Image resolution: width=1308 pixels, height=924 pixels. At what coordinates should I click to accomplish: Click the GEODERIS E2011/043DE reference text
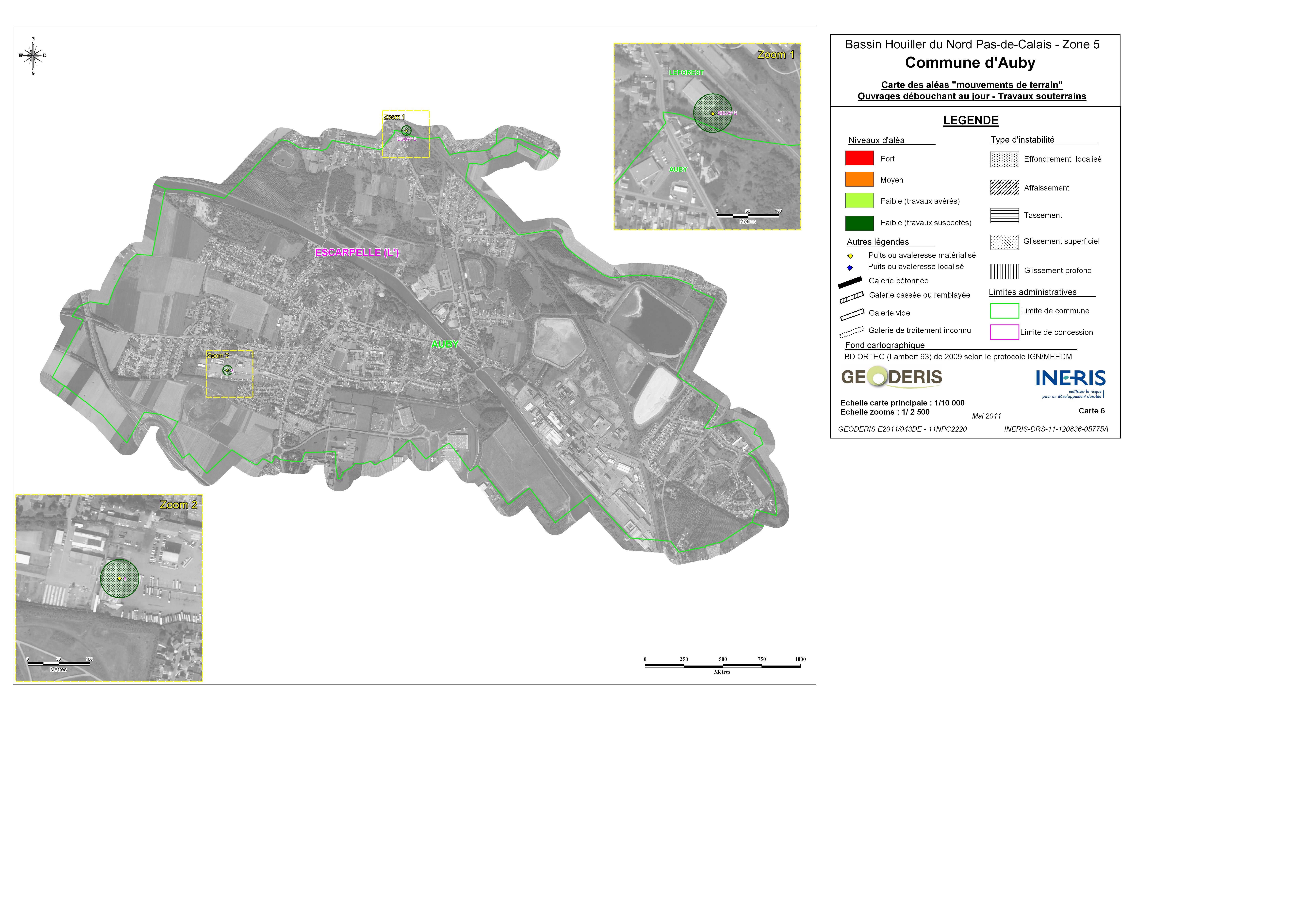(x=902, y=429)
